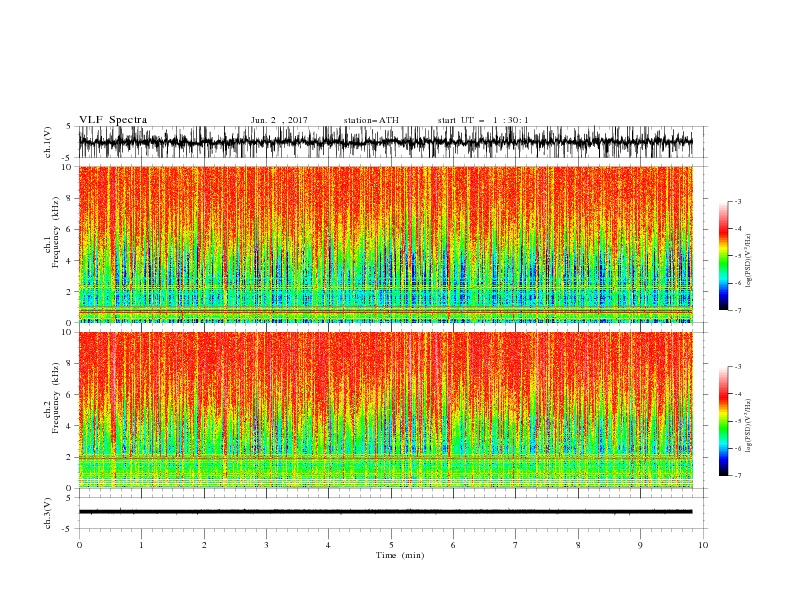This screenshot has height=612, width=792.
Task: Click the date "Jun. 2, 2017"
Action: pyautogui.click(x=279, y=120)
